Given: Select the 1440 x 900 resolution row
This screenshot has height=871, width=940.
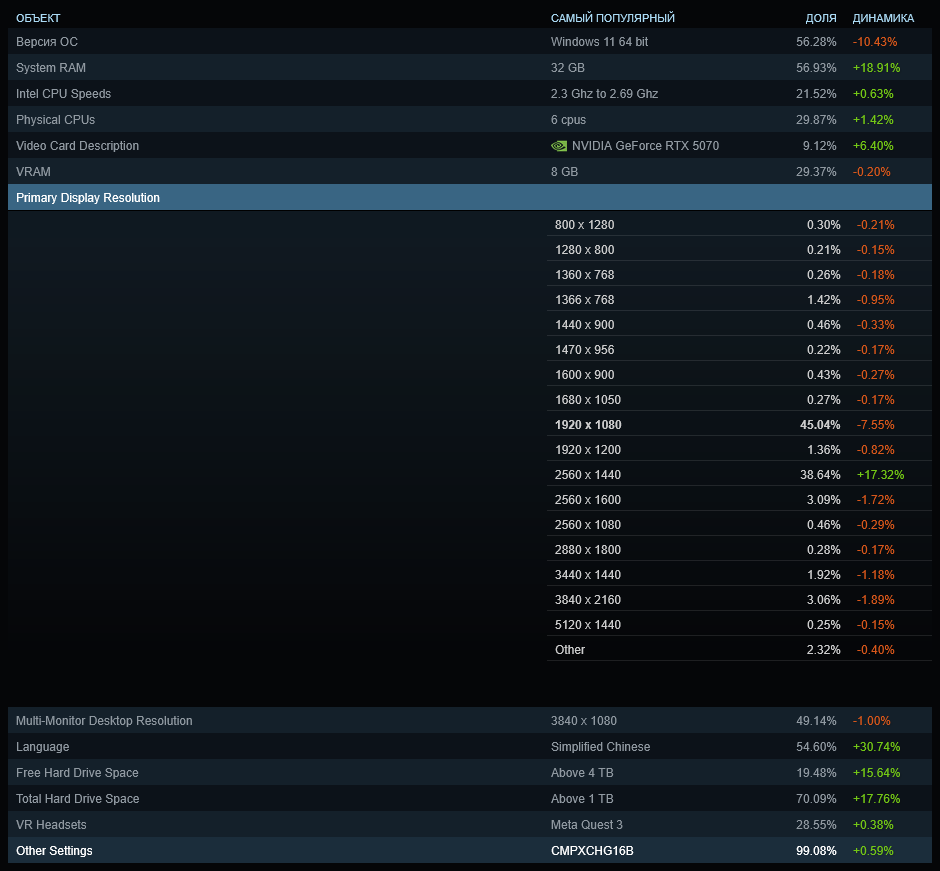Looking at the screenshot, I should click(x=739, y=324).
